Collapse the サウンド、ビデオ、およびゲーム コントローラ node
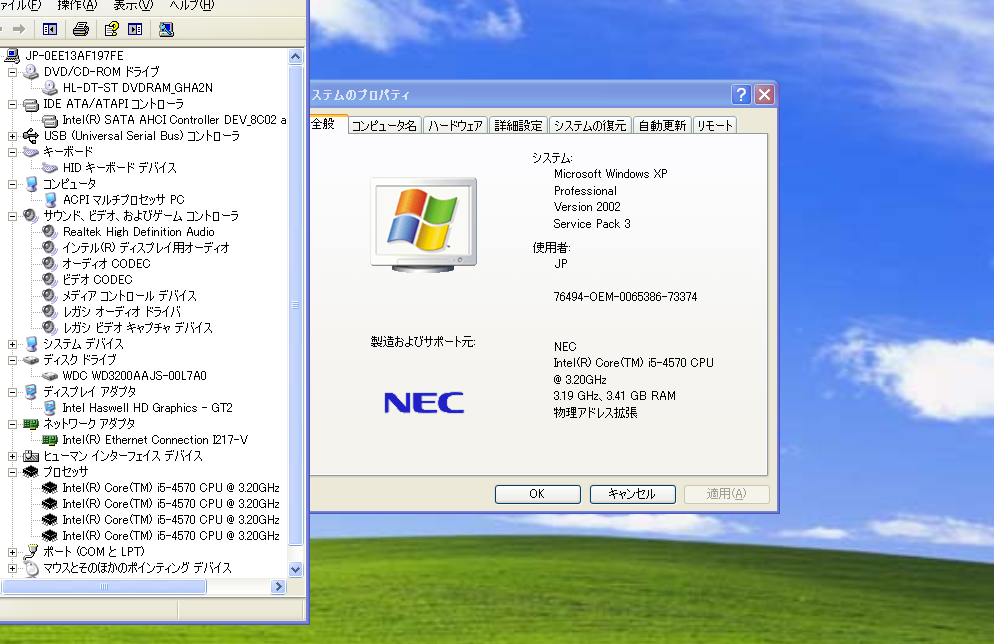 click(x=12, y=216)
